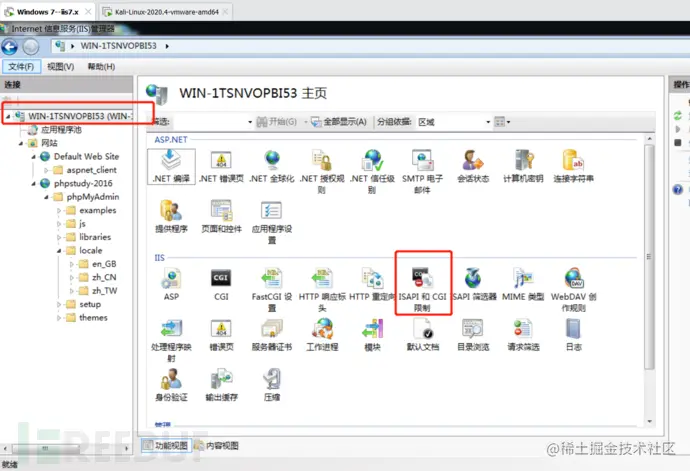Collapse the 网站 tree node
690x471 pixels.
(21, 144)
